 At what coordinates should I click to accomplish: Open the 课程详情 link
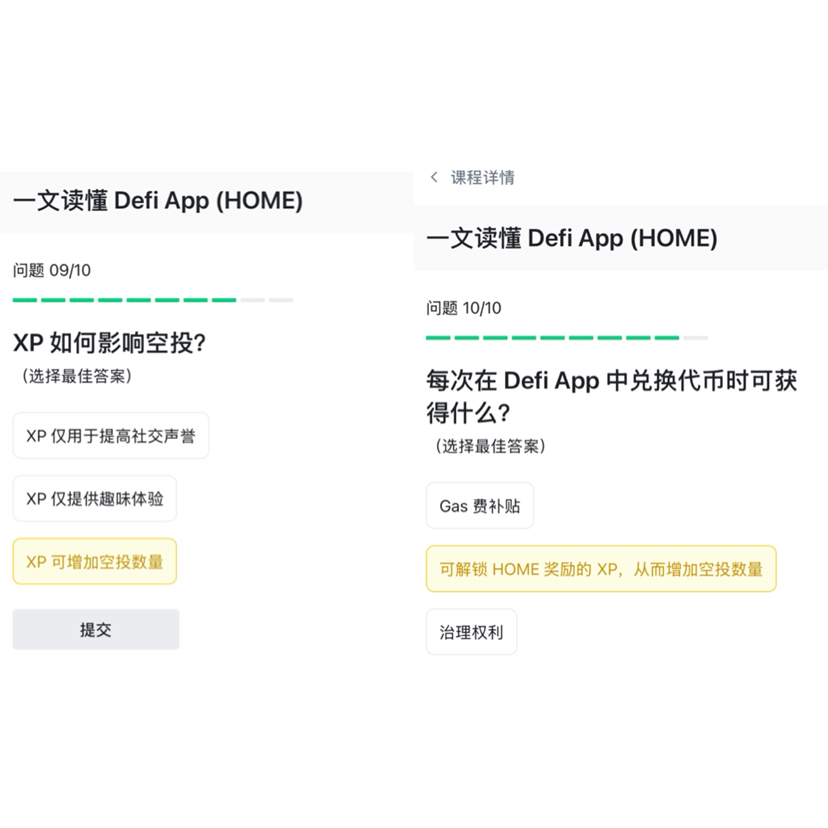coord(482,177)
